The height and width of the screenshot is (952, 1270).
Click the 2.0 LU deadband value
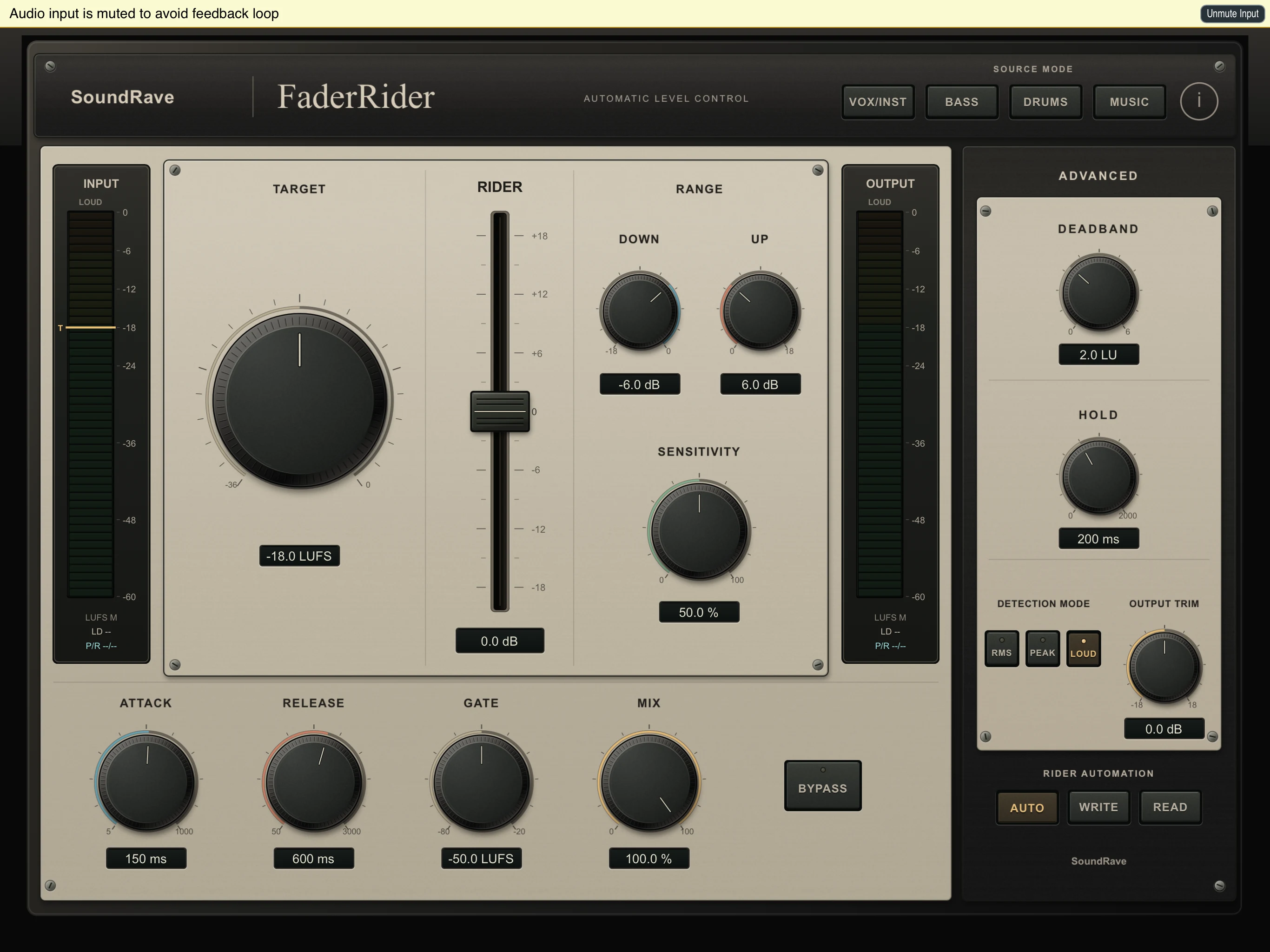tap(1098, 354)
